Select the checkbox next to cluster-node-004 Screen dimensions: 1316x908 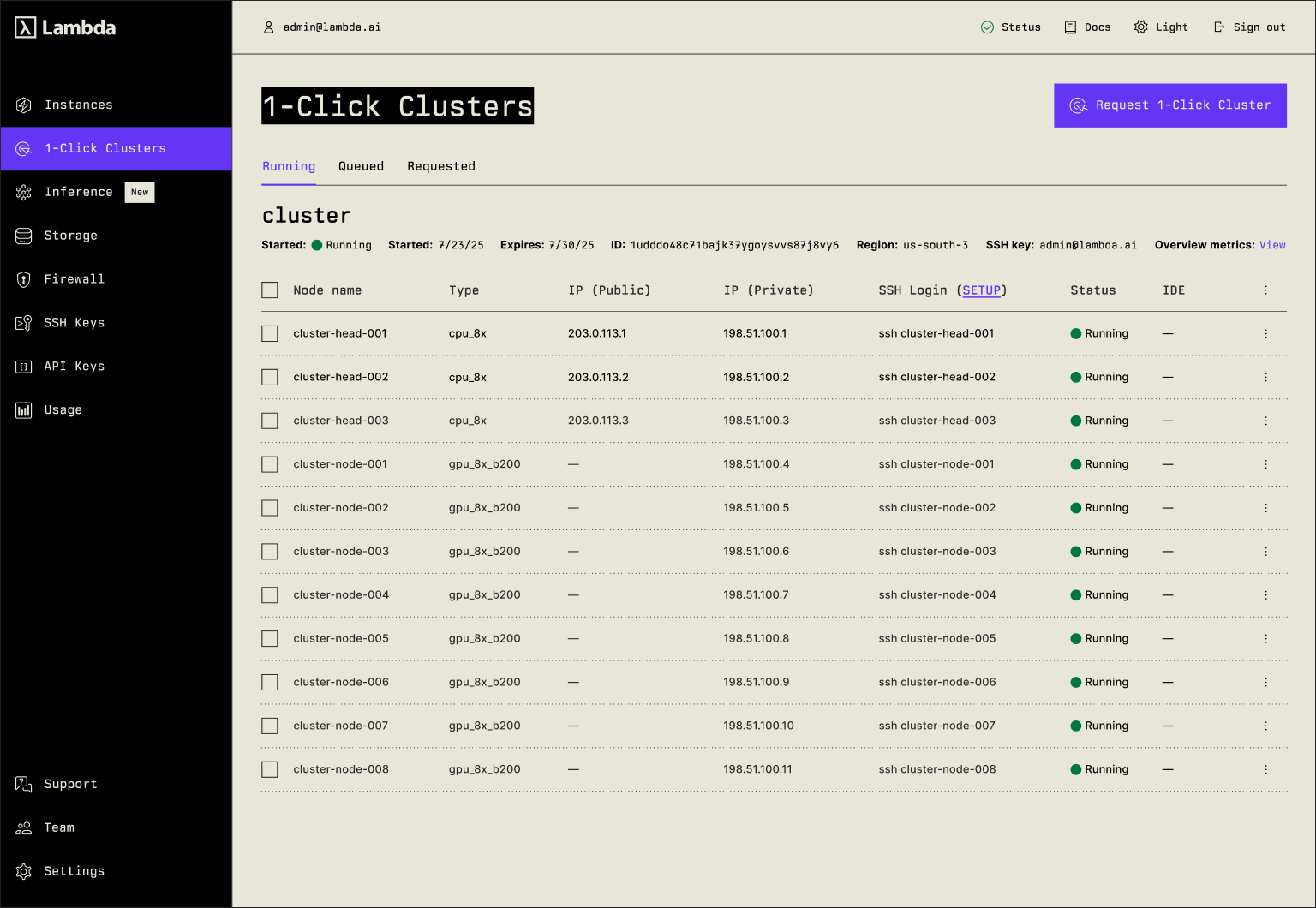pyautogui.click(x=269, y=594)
